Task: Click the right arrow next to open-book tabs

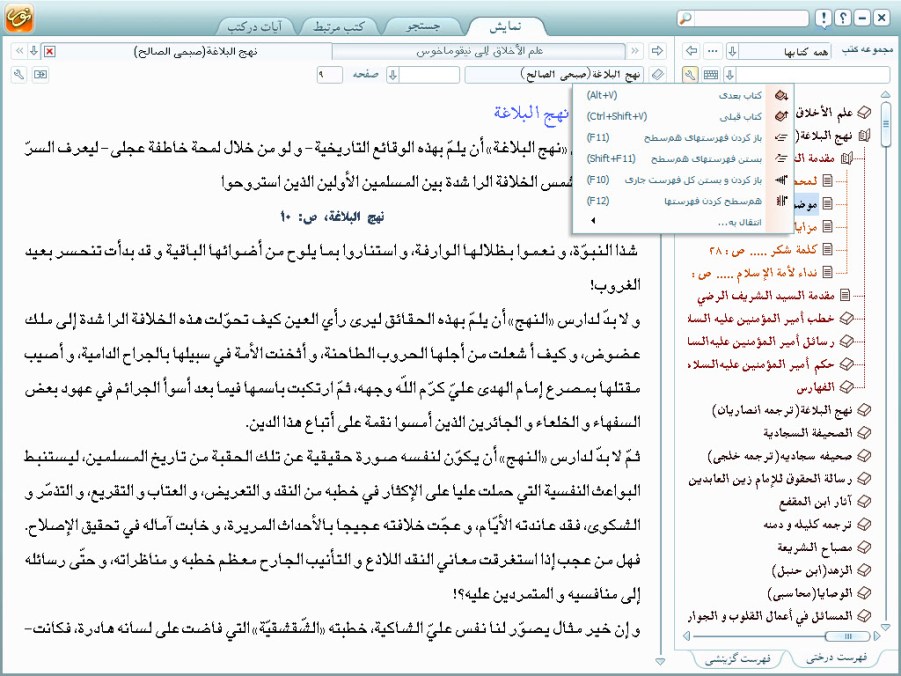Action: [x=657, y=51]
